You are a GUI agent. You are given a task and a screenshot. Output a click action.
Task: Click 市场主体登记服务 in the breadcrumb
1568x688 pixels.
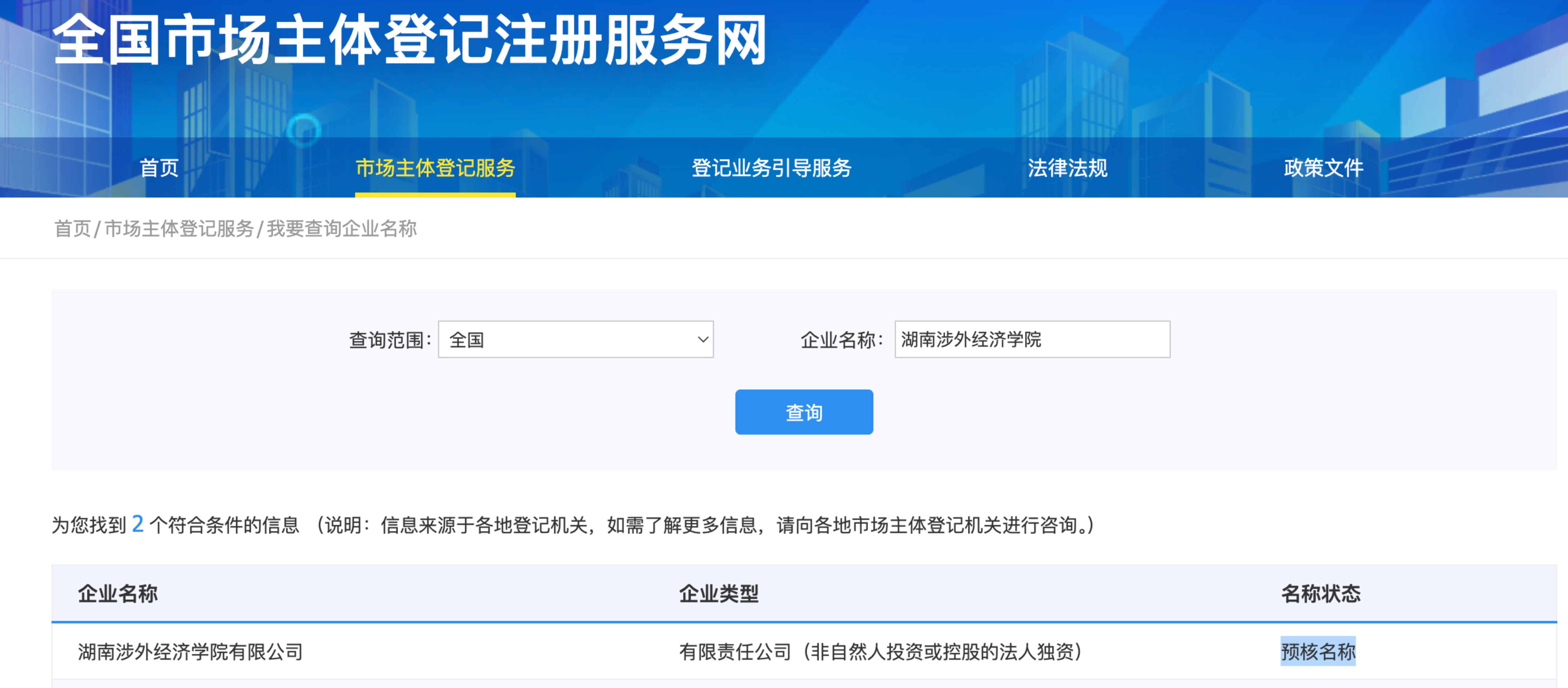(x=179, y=229)
